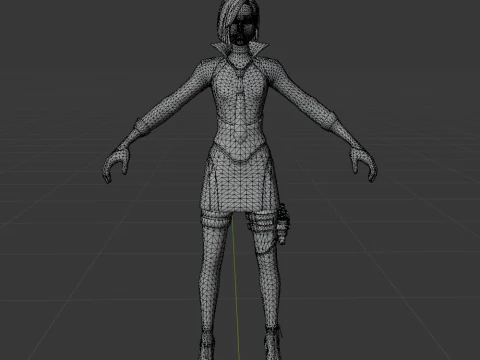This screenshot has height=360, width=480.
Task: Click the character's head with hair
Action: pos(239,23)
